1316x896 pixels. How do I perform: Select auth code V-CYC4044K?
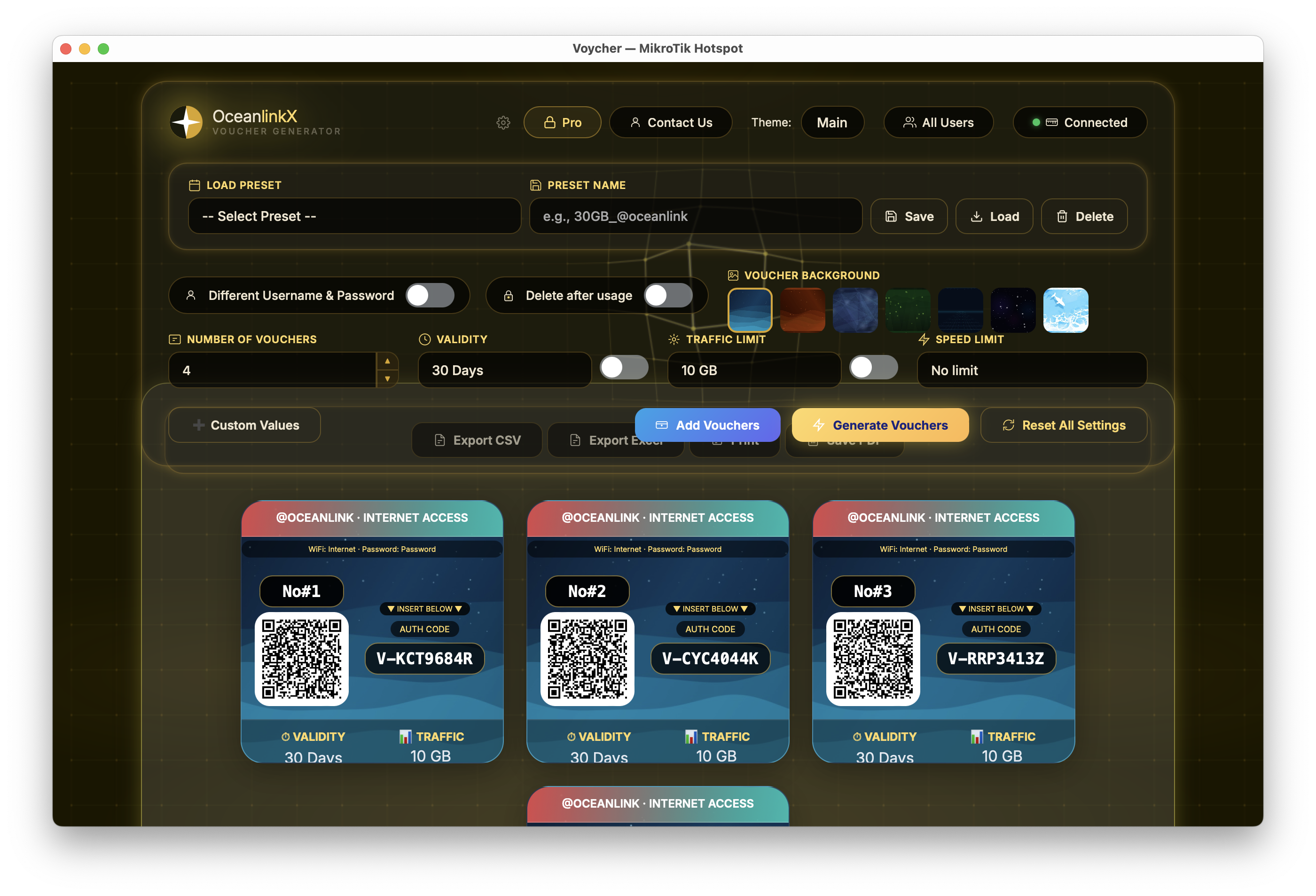[711, 659]
